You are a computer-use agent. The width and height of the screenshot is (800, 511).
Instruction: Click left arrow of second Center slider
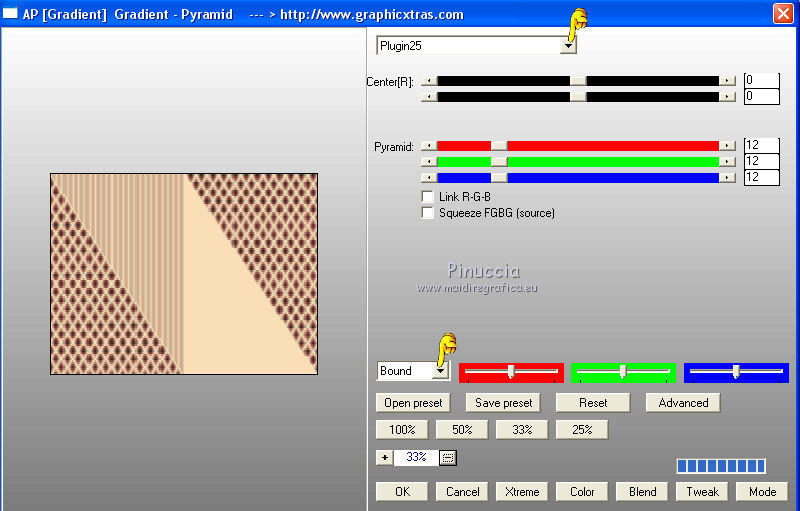(429, 96)
